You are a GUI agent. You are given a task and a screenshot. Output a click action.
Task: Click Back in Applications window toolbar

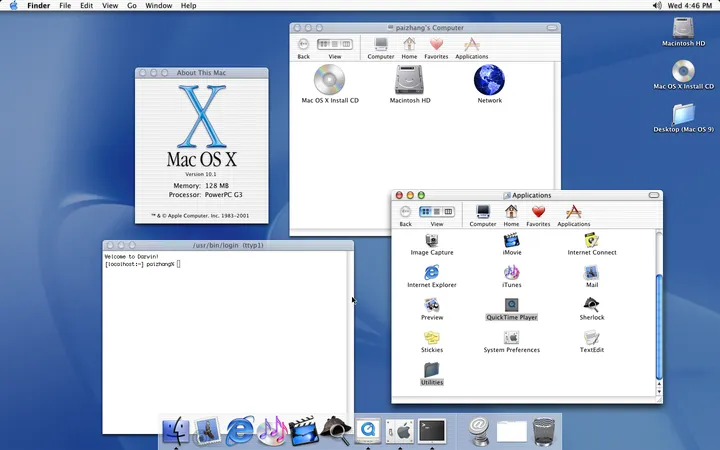(405, 216)
